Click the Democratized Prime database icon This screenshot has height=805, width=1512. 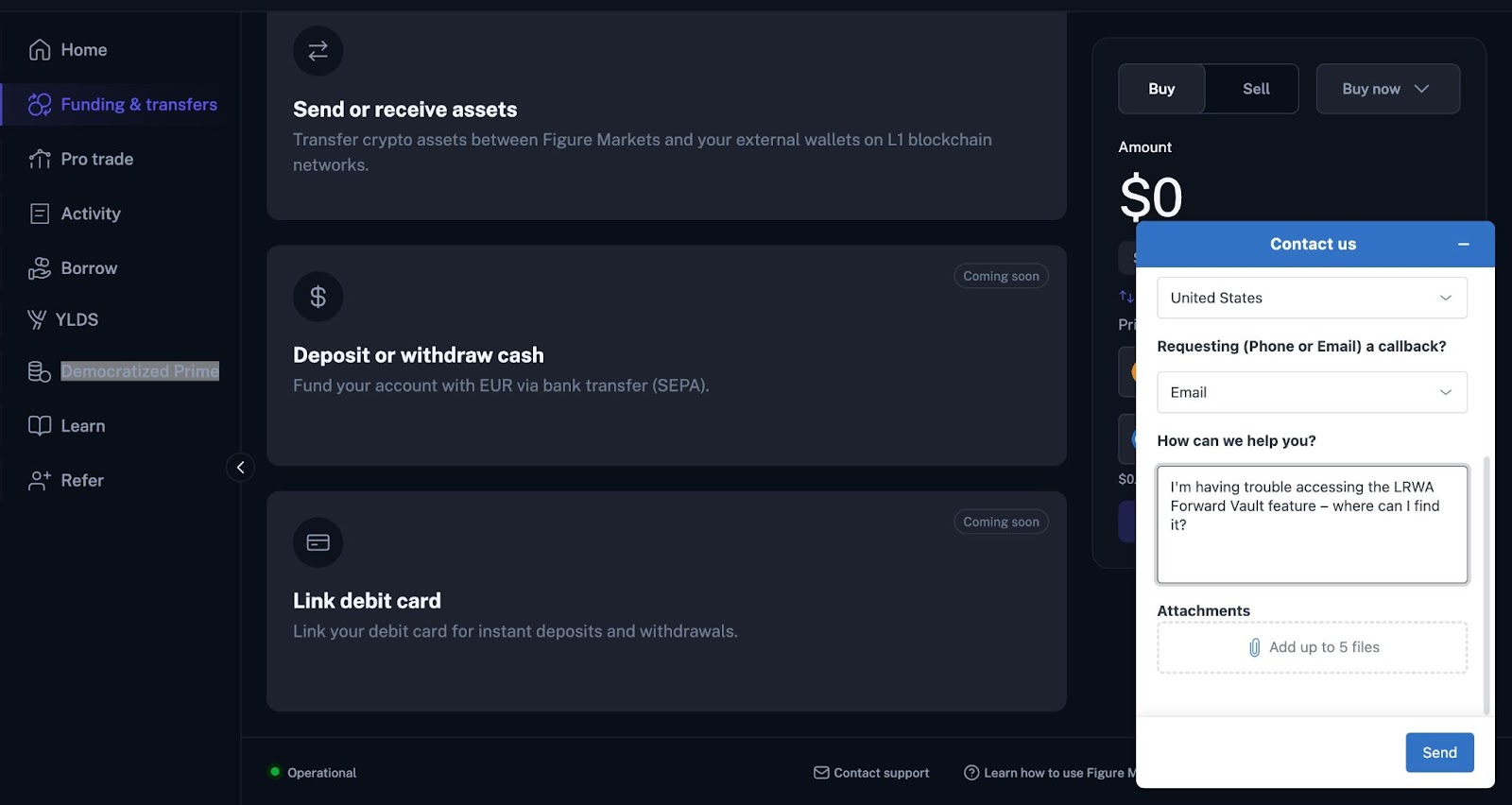[x=40, y=372]
